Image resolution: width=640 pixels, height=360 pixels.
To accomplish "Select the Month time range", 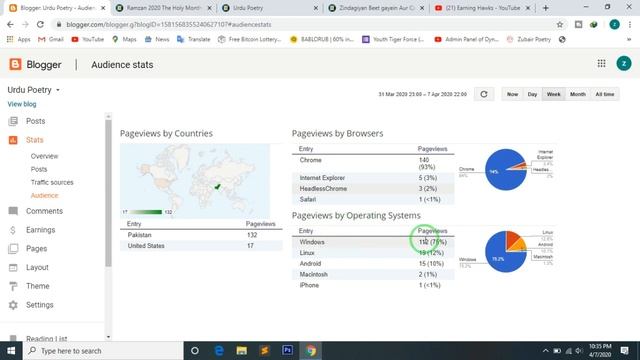I will [578, 94].
